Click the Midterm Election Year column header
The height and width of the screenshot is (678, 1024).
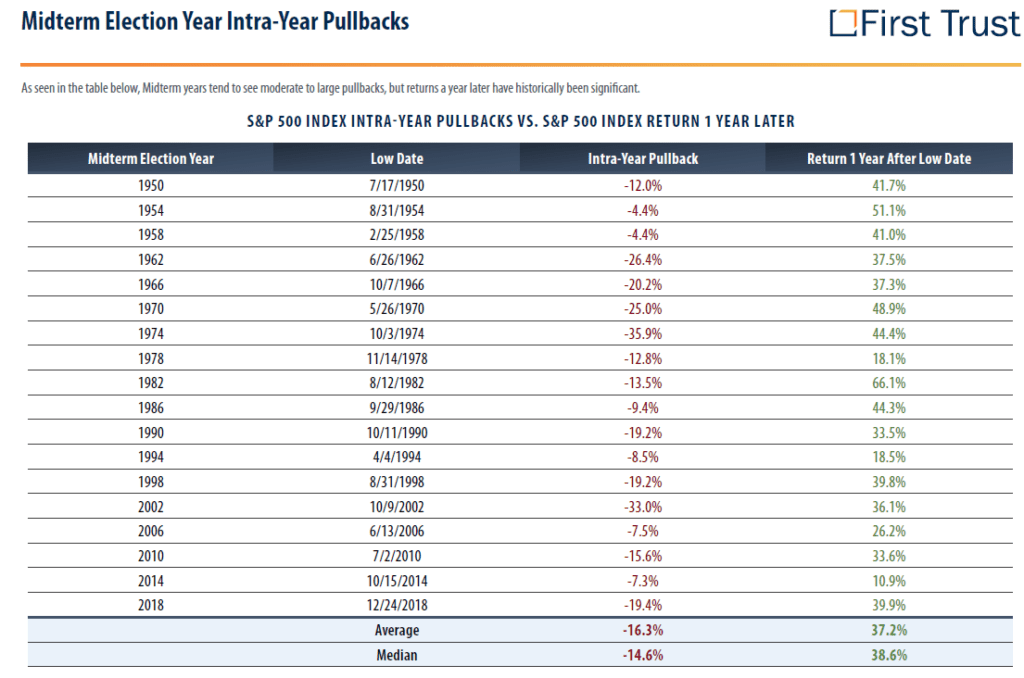click(x=151, y=158)
